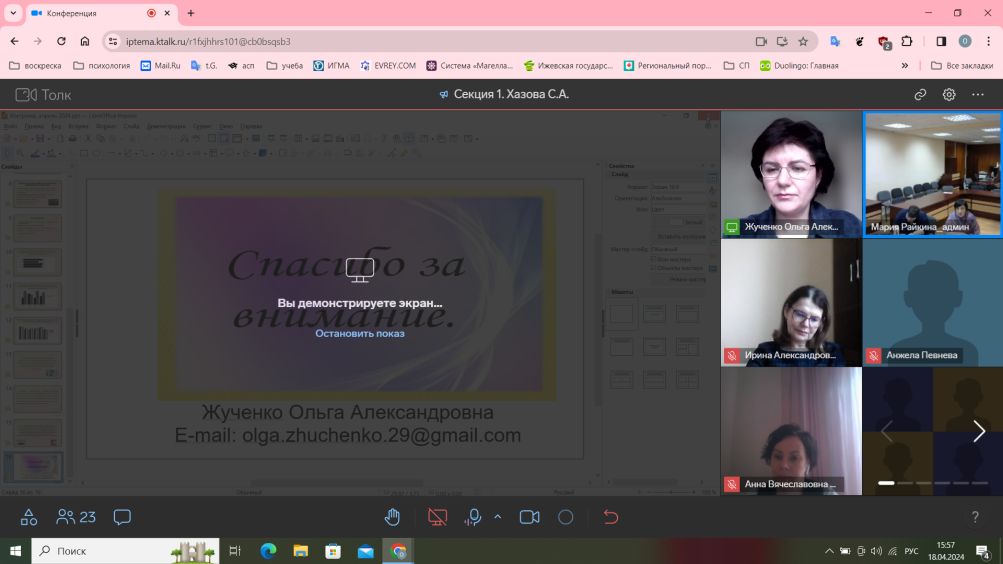The height and width of the screenshot is (564, 1003).
Task: Open the 'психология' bookmarks folder
Action: click(x=102, y=65)
